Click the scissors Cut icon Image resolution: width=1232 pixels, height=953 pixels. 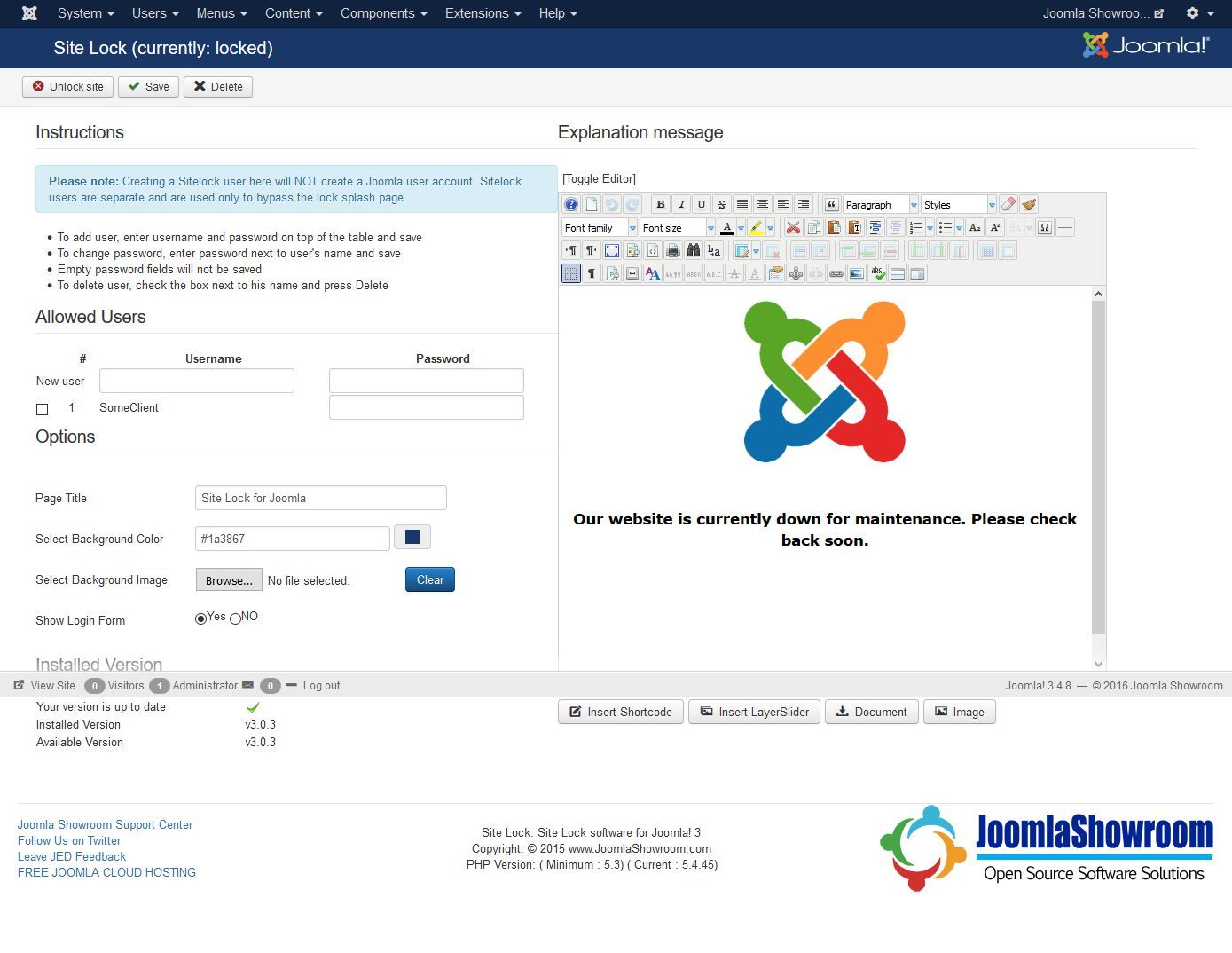pyautogui.click(x=793, y=228)
